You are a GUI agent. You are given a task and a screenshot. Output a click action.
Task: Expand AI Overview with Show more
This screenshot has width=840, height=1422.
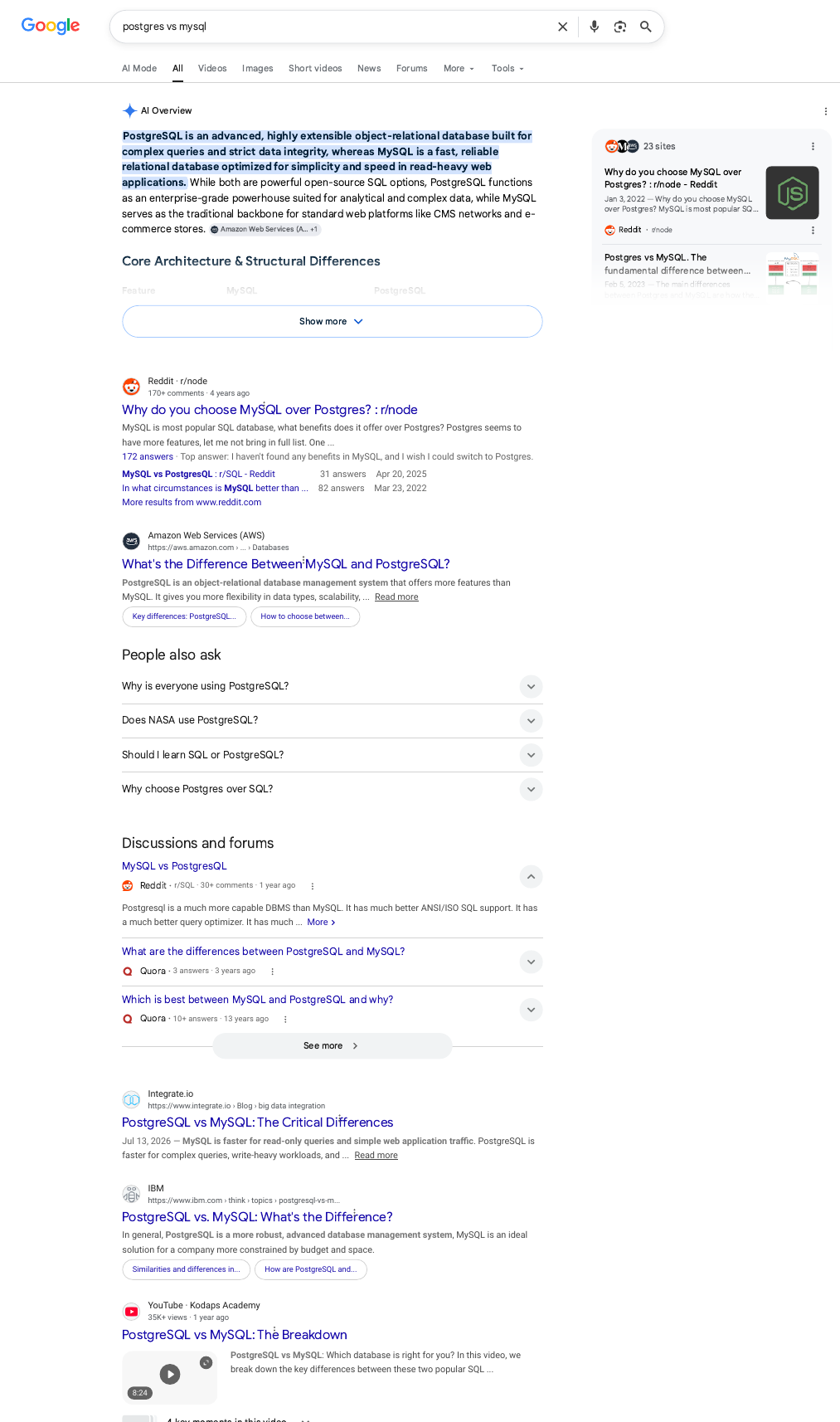pyautogui.click(x=332, y=321)
